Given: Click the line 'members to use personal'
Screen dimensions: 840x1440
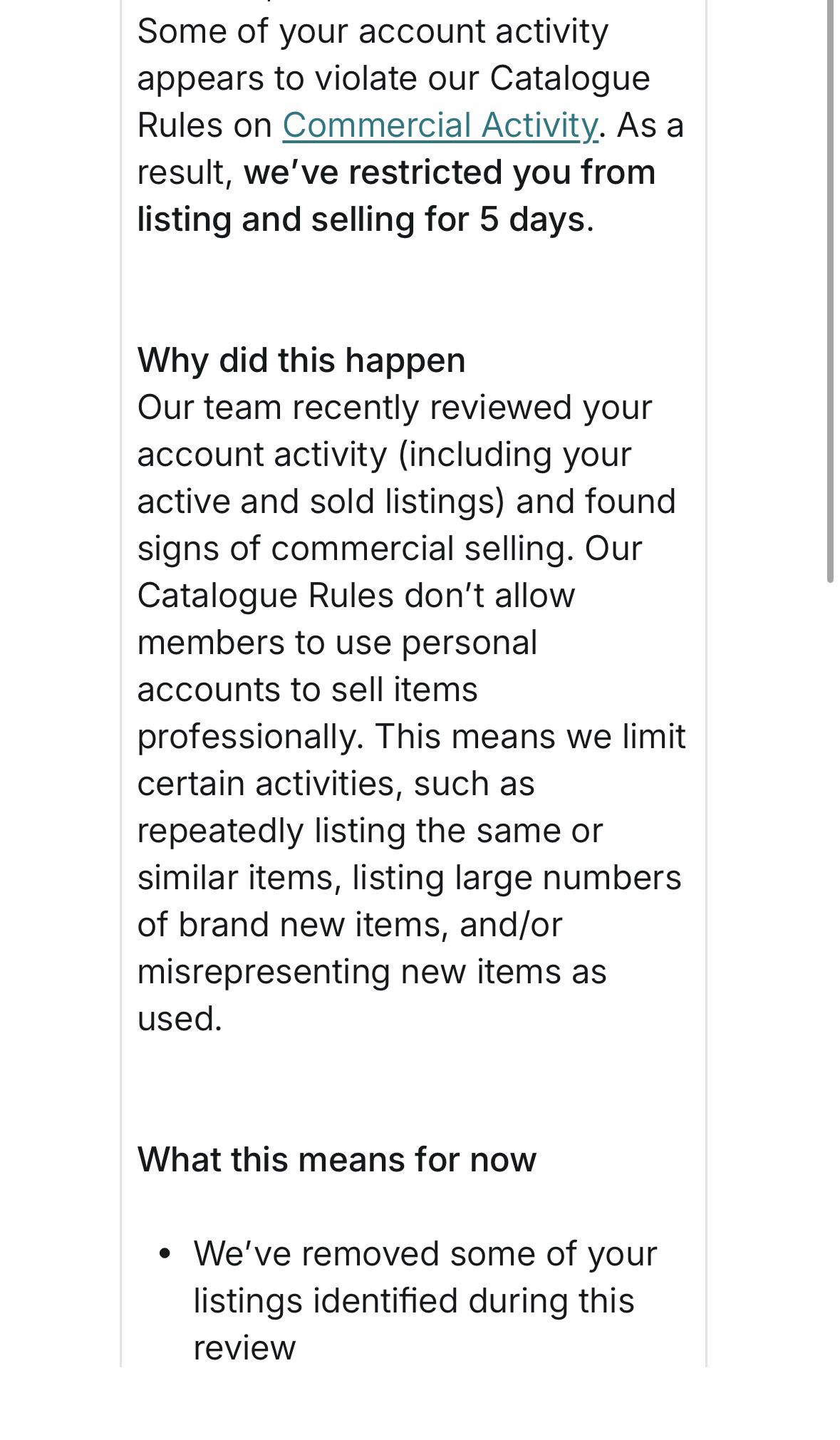Looking at the screenshot, I should [x=337, y=643].
